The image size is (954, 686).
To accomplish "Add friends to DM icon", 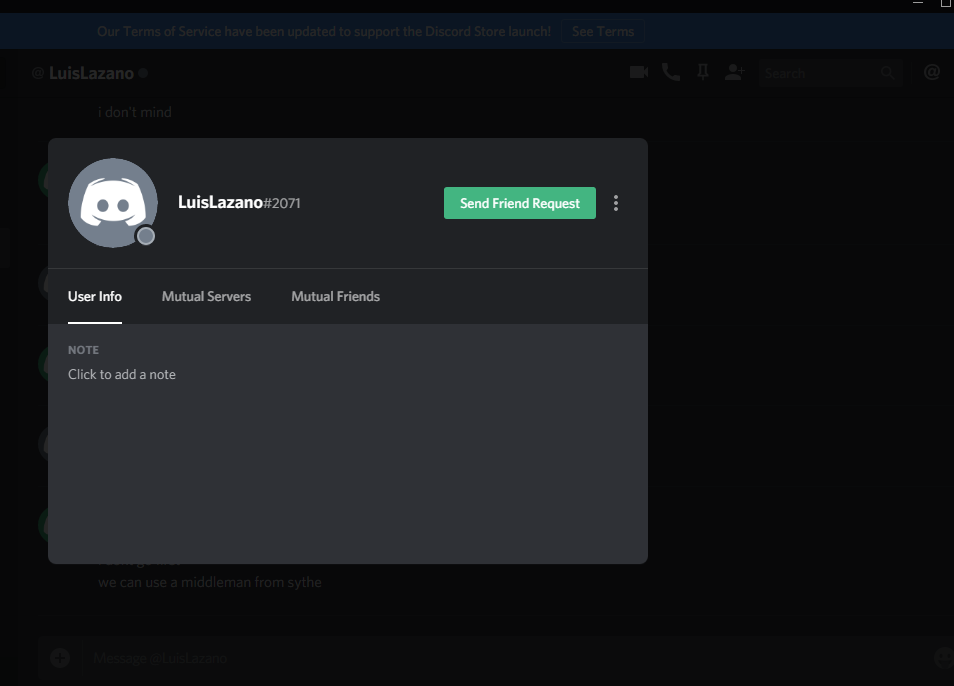I will [x=734, y=72].
